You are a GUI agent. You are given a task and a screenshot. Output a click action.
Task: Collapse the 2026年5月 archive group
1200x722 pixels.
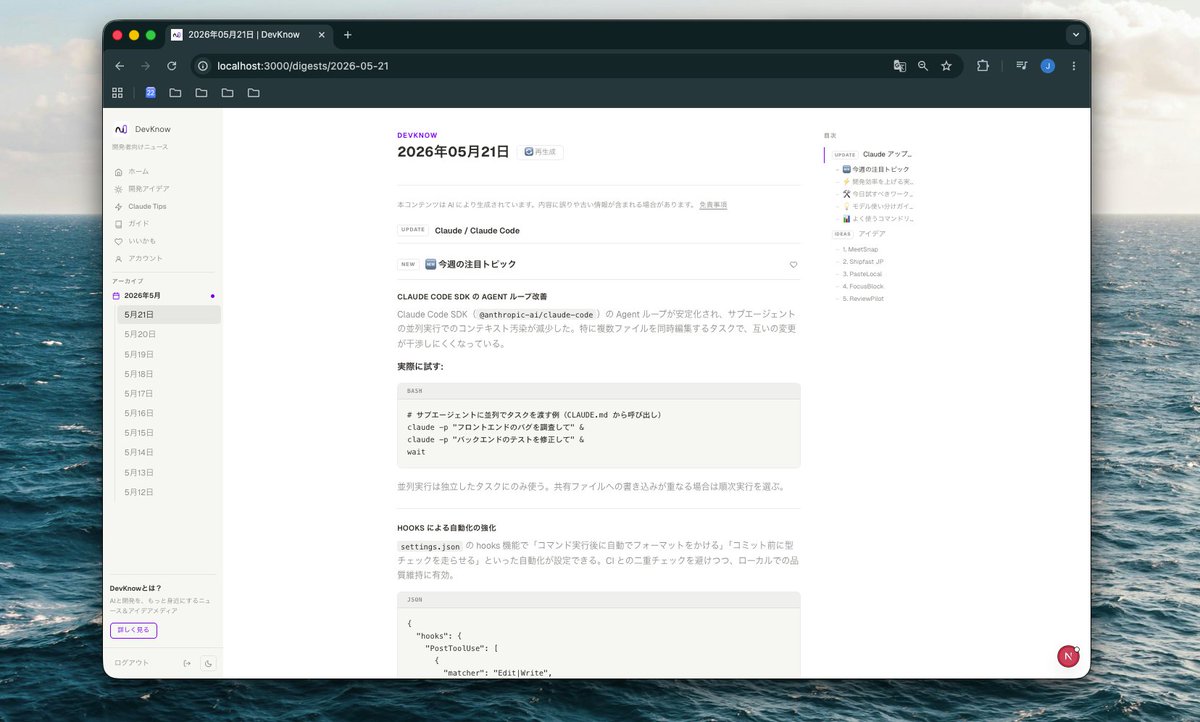pos(164,296)
